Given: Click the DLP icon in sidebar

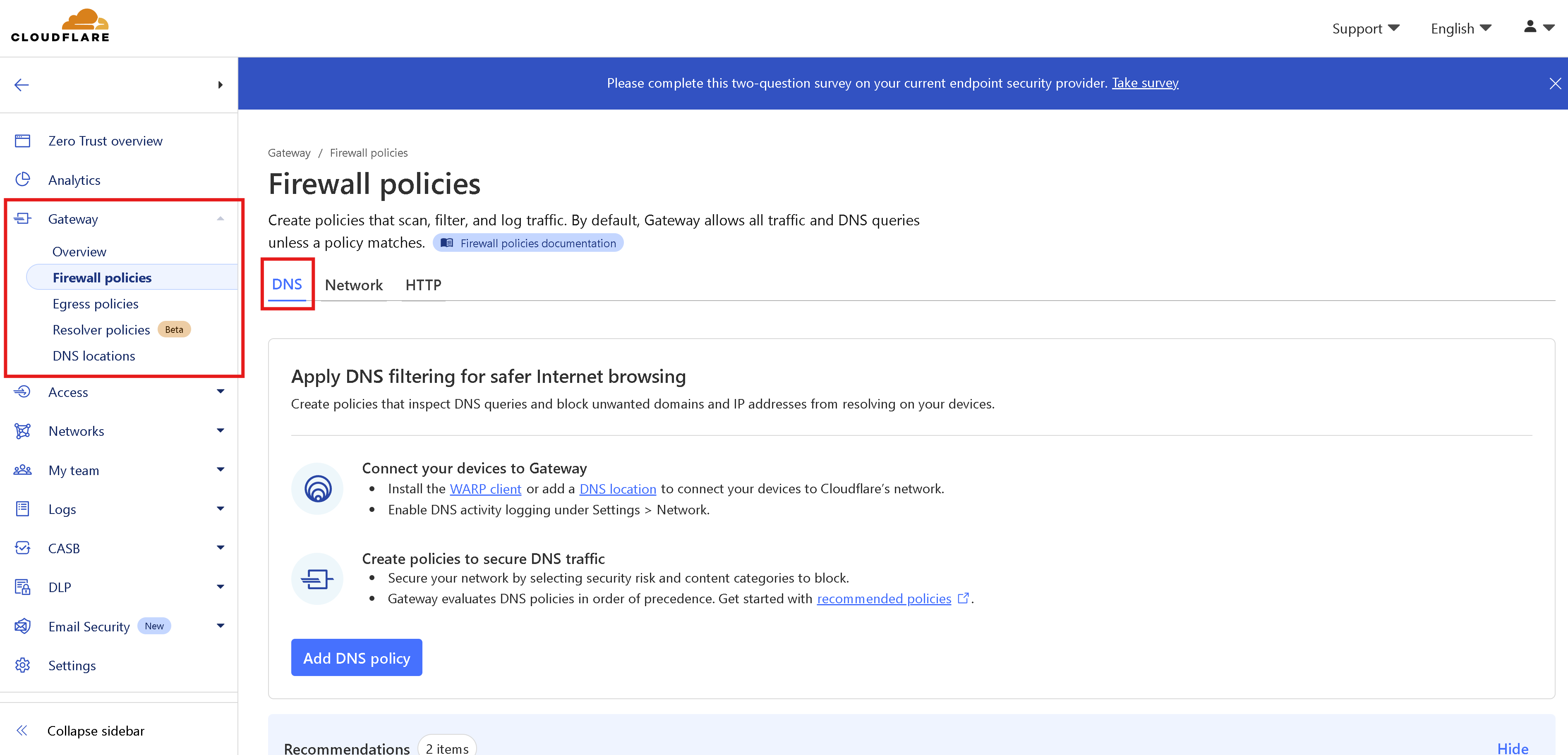Looking at the screenshot, I should click(x=22, y=586).
